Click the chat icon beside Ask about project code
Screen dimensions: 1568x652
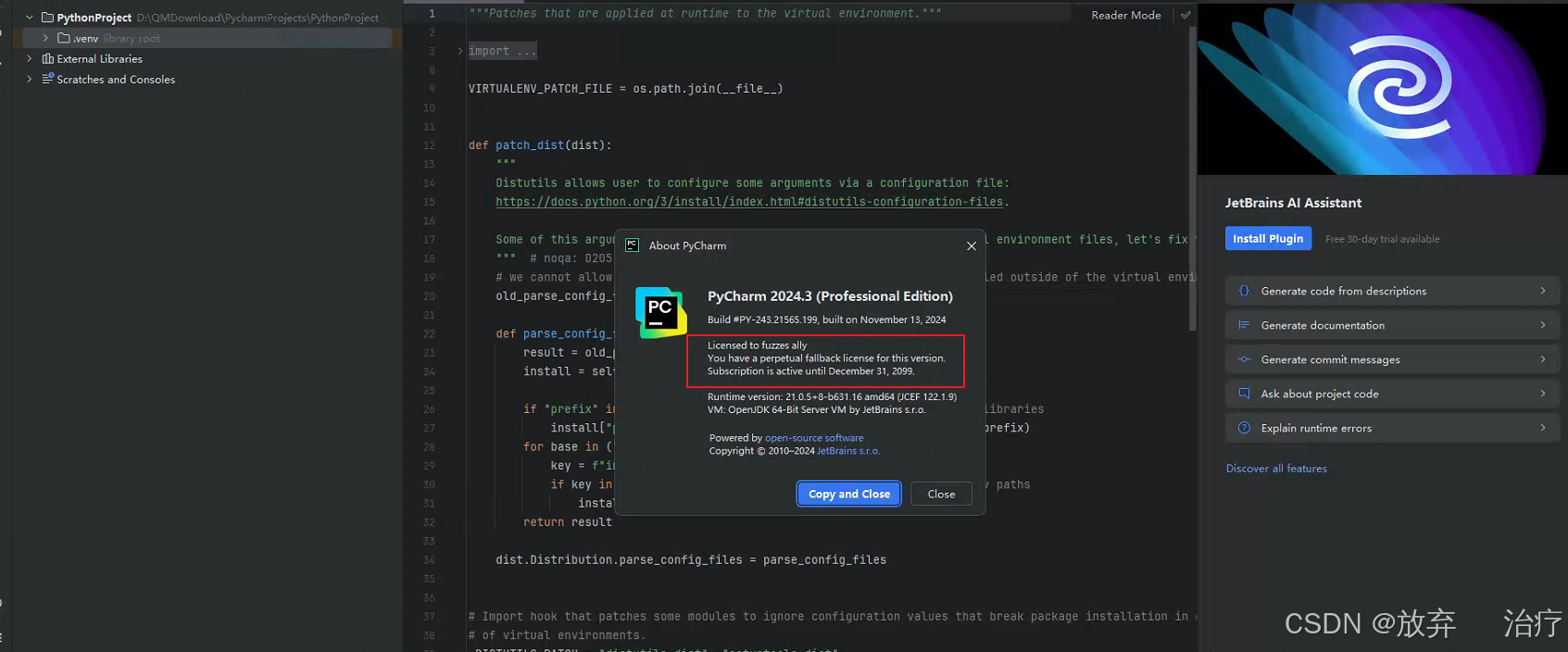click(x=1244, y=394)
